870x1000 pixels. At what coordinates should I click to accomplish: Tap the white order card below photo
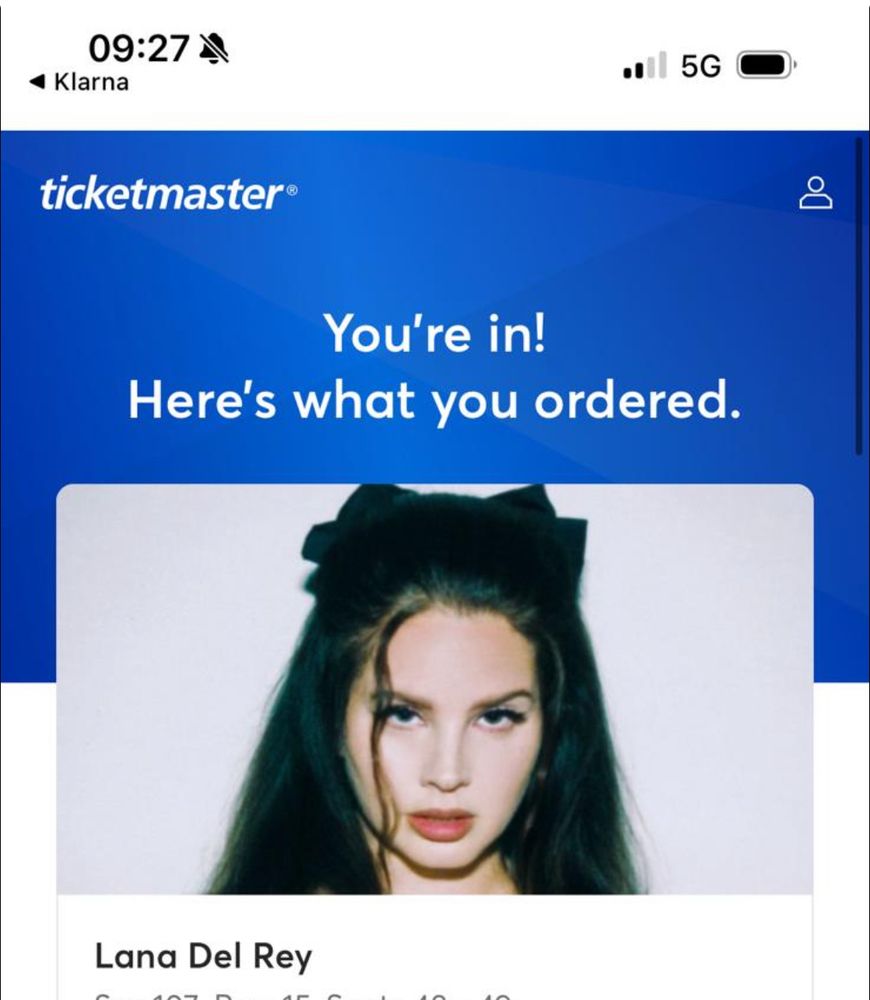[x=435, y=947]
